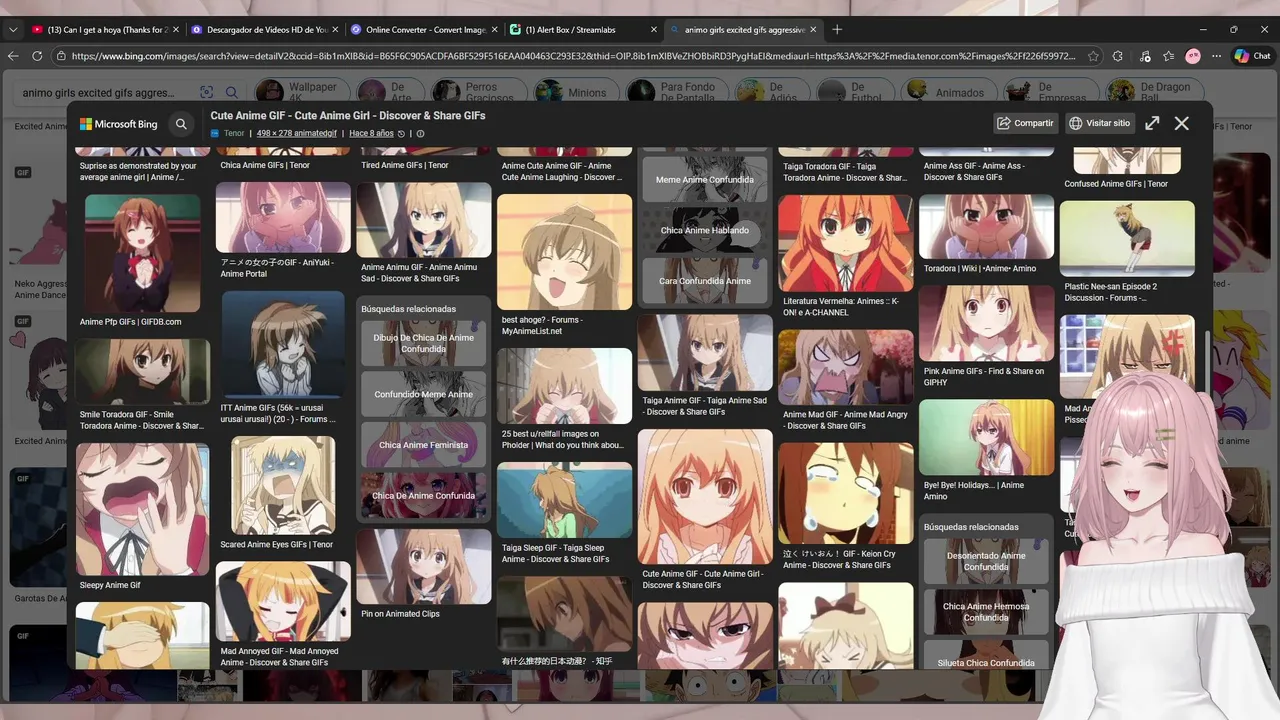Open the media control music icon in the toolbar

pyautogui.click(x=1144, y=56)
